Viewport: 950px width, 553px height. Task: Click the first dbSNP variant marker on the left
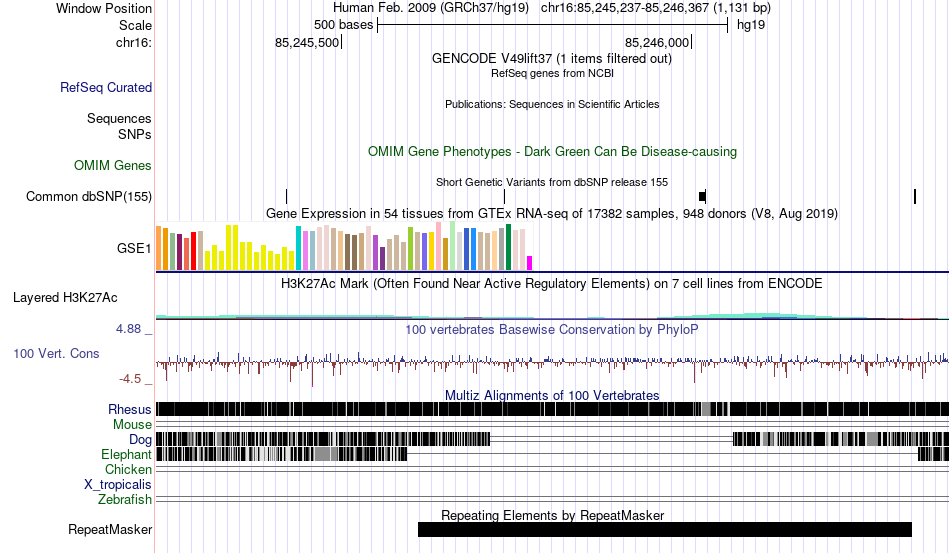pos(287,196)
